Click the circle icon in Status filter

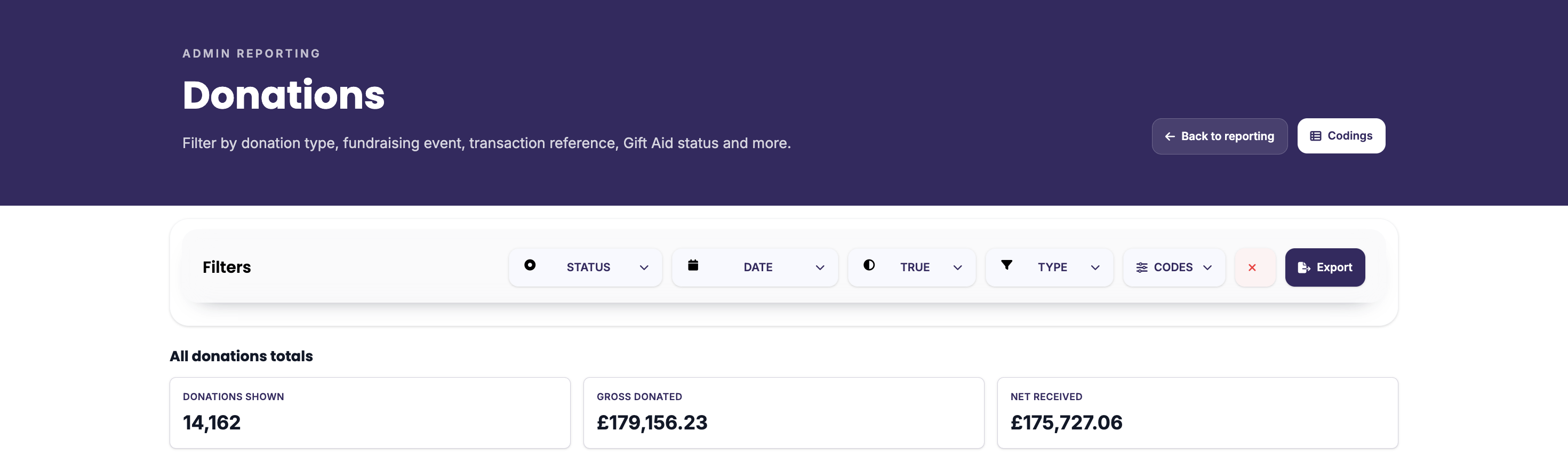[x=530, y=265]
